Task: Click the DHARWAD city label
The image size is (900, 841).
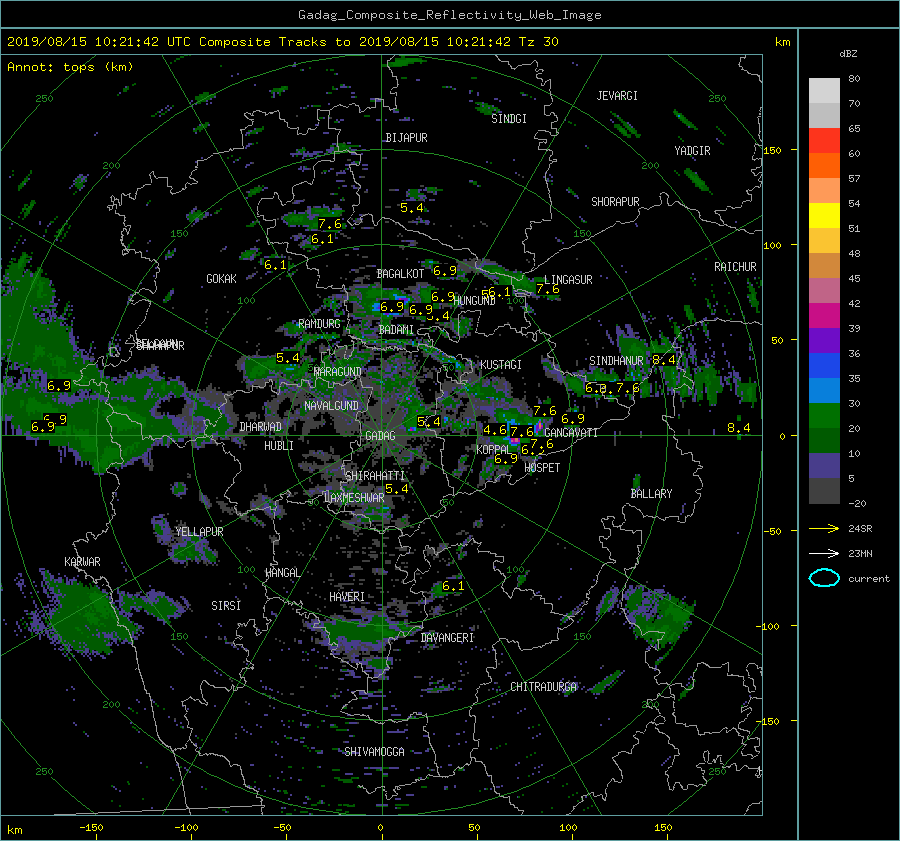Action: (x=261, y=427)
